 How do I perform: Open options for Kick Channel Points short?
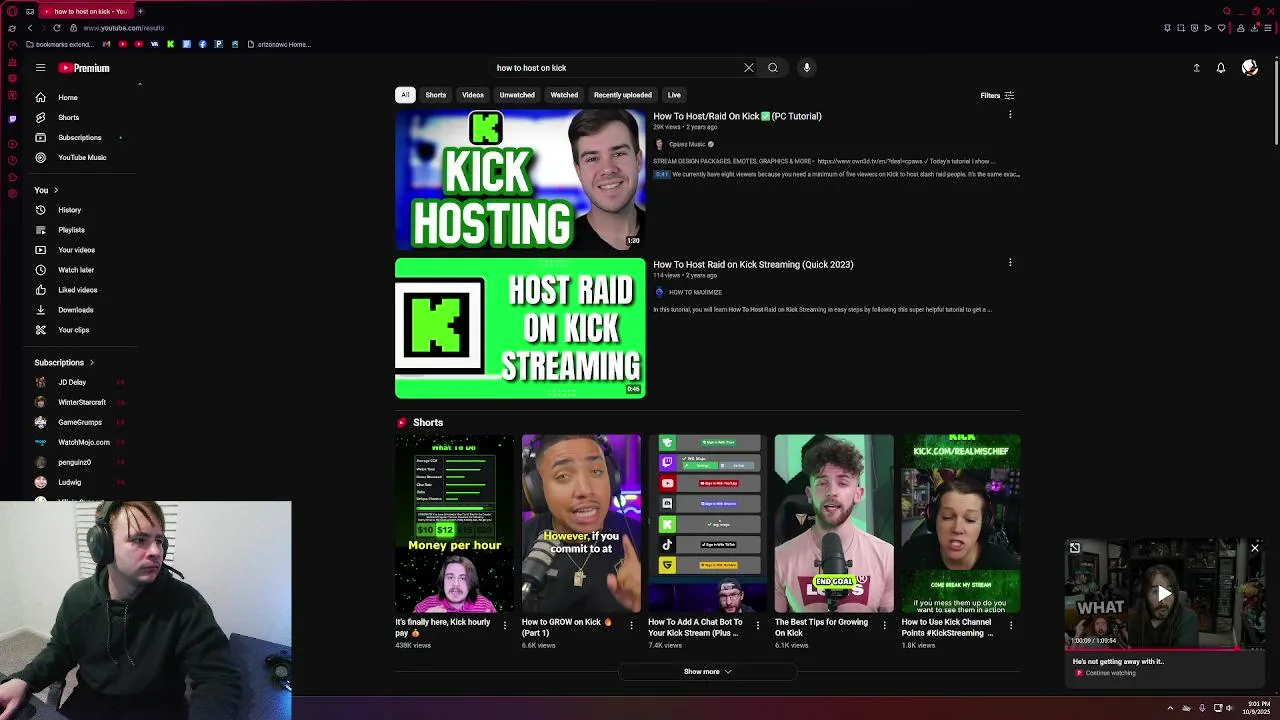point(1011,626)
